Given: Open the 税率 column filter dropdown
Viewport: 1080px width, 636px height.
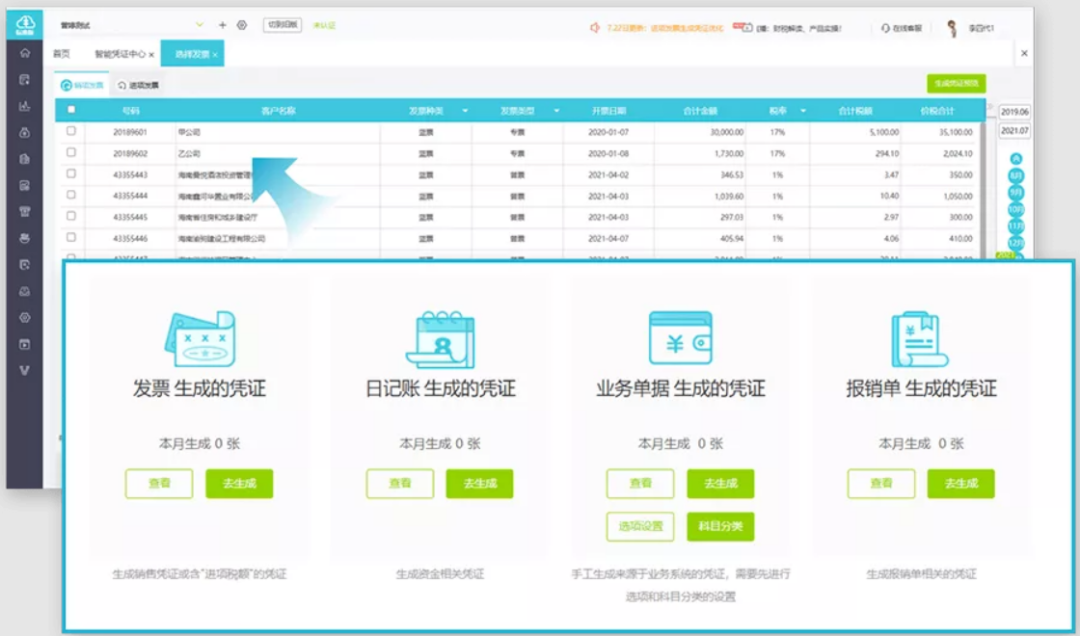Looking at the screenshot, I should pyautogui.click(x=803, y=111).
